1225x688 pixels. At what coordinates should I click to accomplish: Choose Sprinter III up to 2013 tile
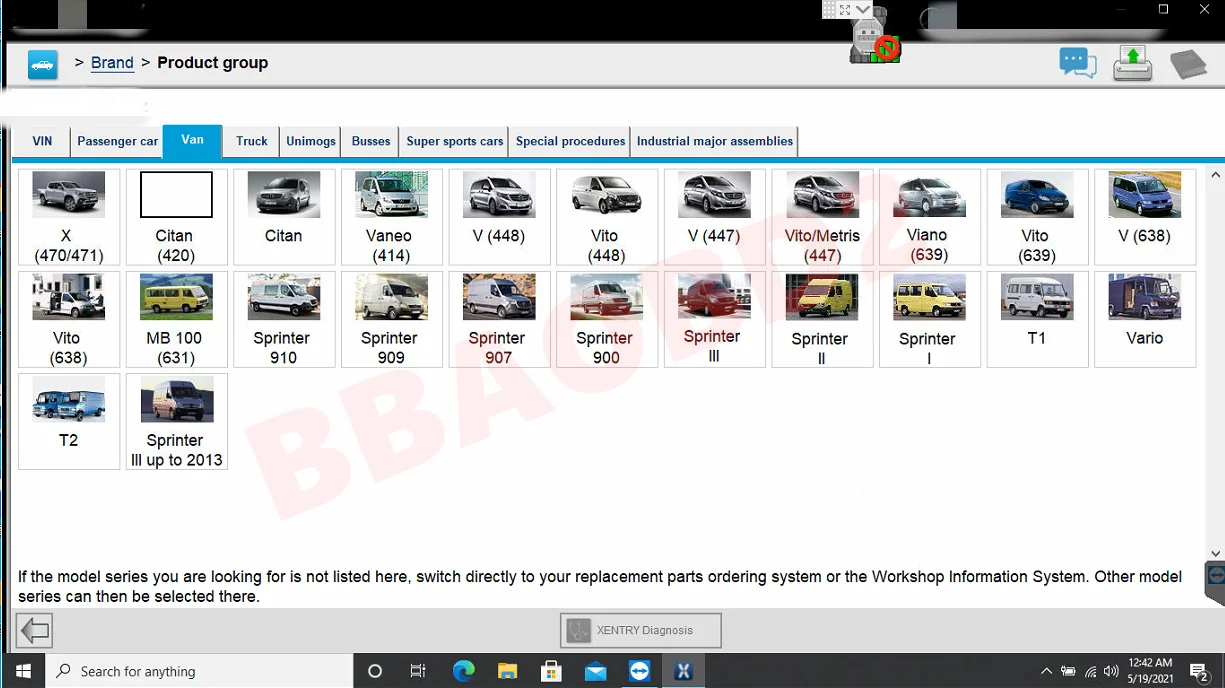click(x=176, y=421)
